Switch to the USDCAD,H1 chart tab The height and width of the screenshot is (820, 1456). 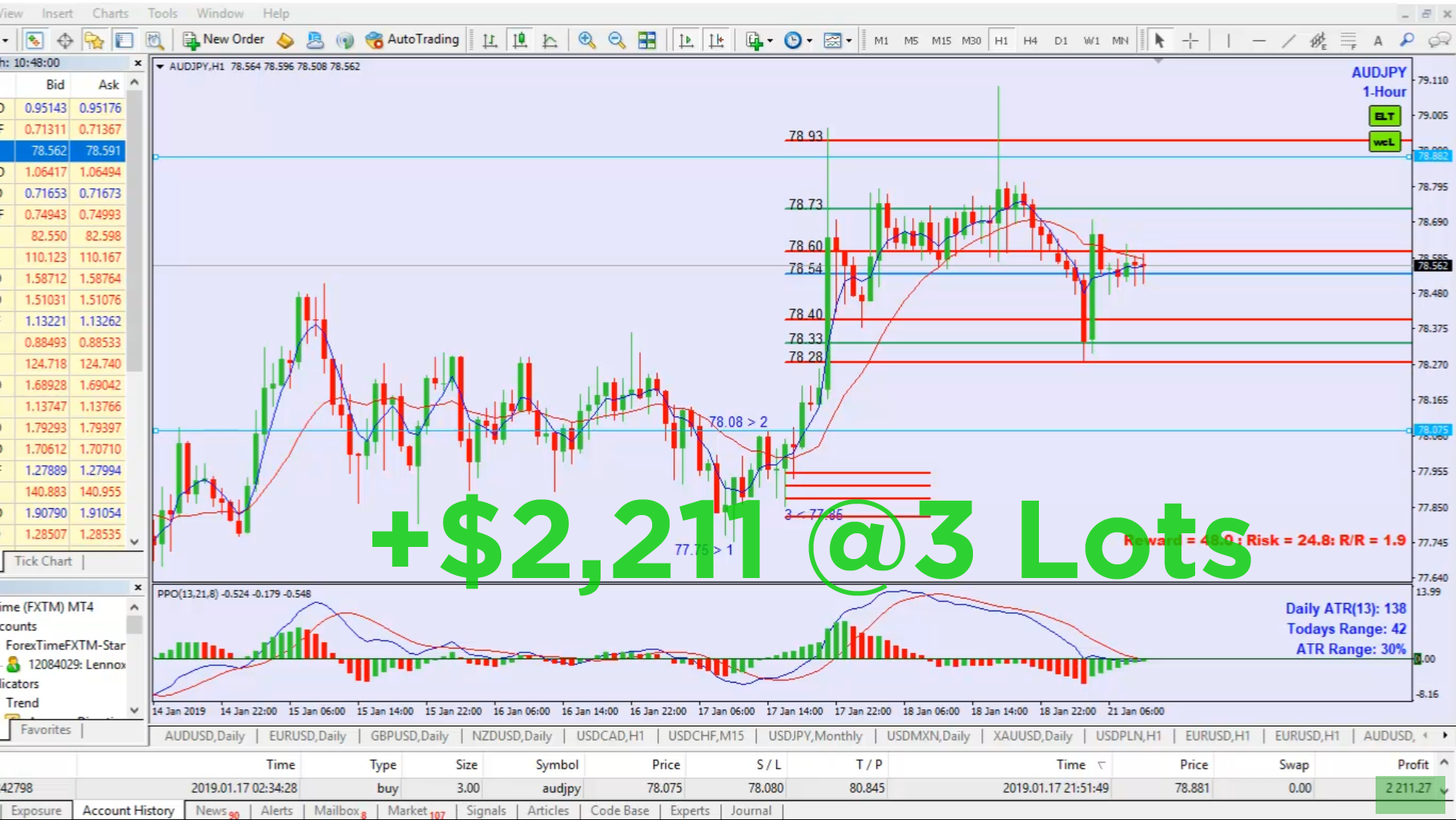click(x=610, y=736)
